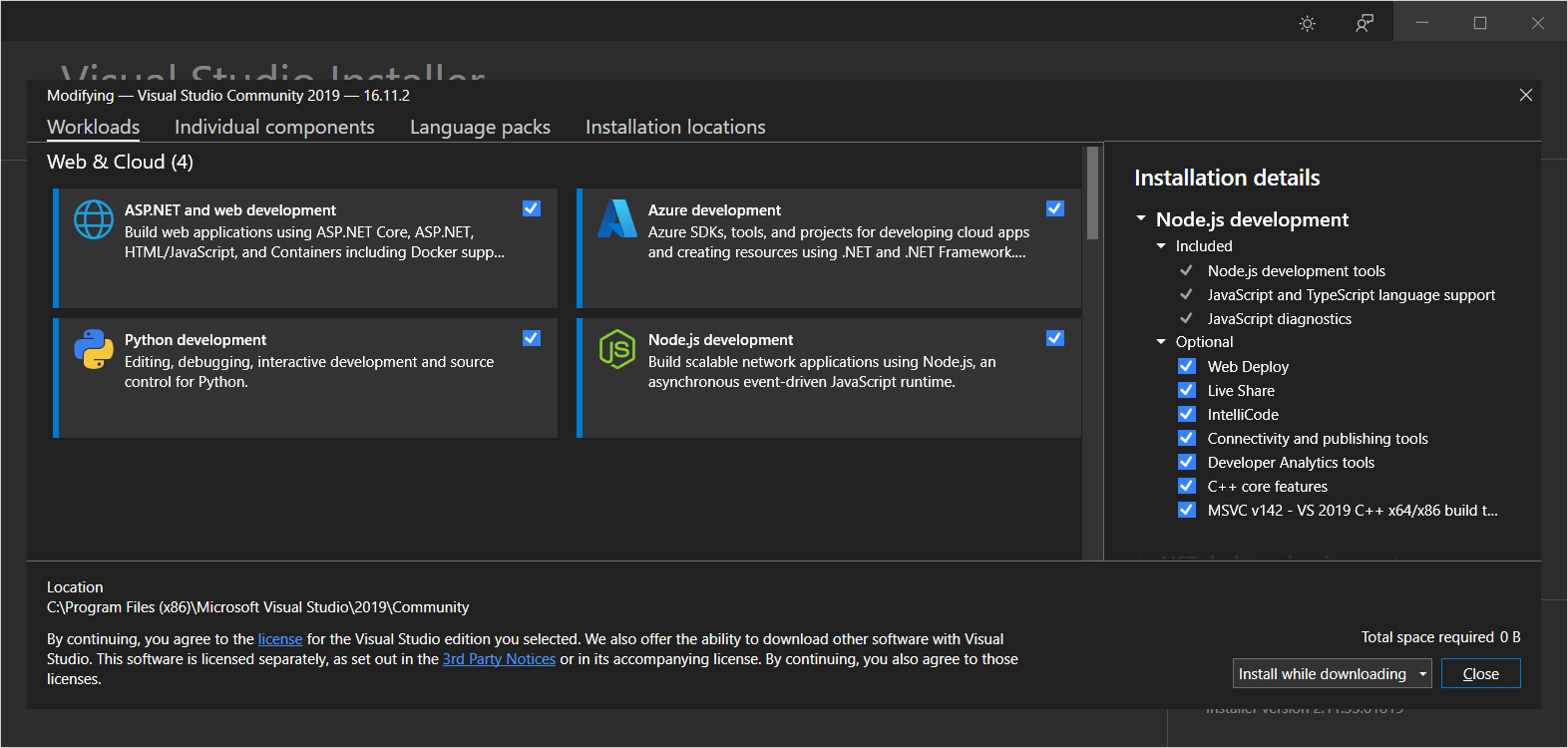Screen dimensions: 1568x748
Task: Uncheck ASP.NET and web development workload
Action: (x=532, y=208)
